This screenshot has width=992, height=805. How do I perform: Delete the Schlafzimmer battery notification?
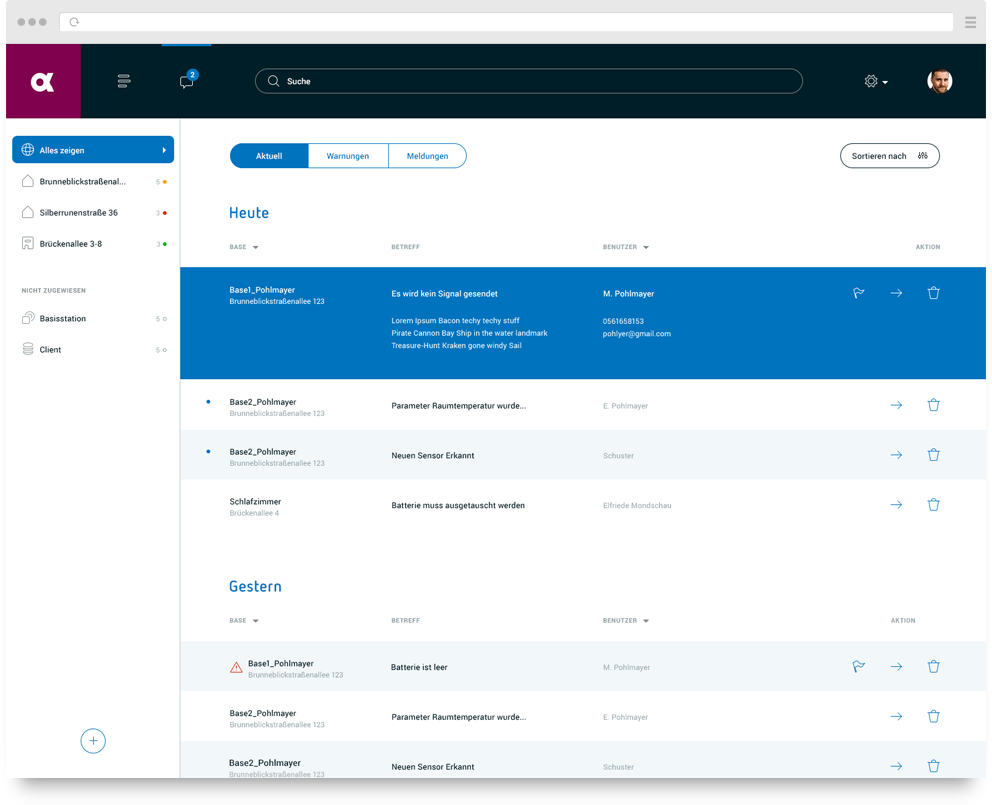[933, 505]
